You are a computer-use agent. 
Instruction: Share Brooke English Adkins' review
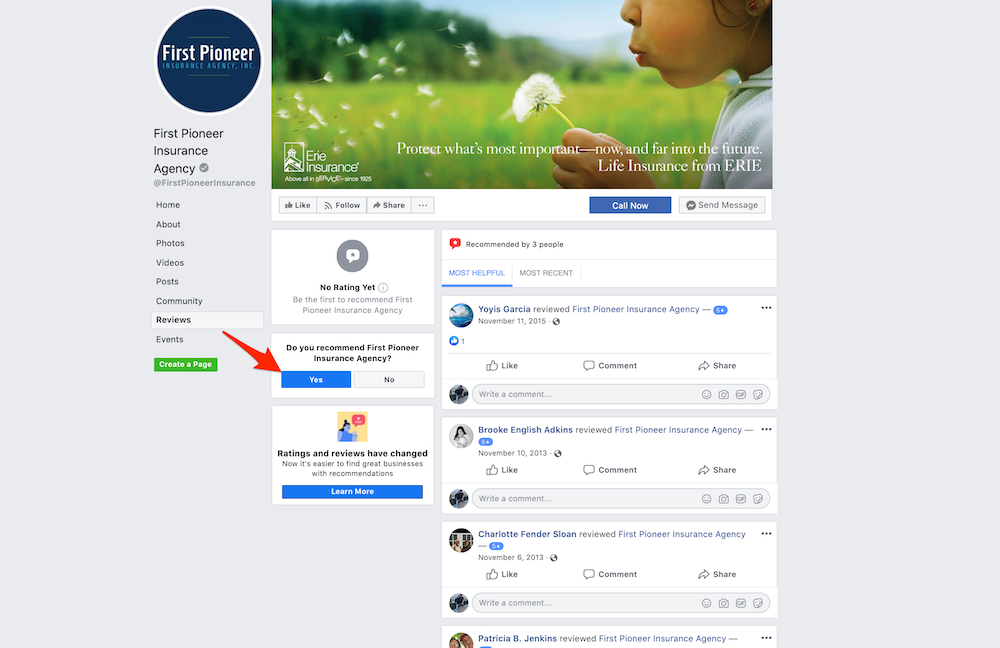pos(717,470)
